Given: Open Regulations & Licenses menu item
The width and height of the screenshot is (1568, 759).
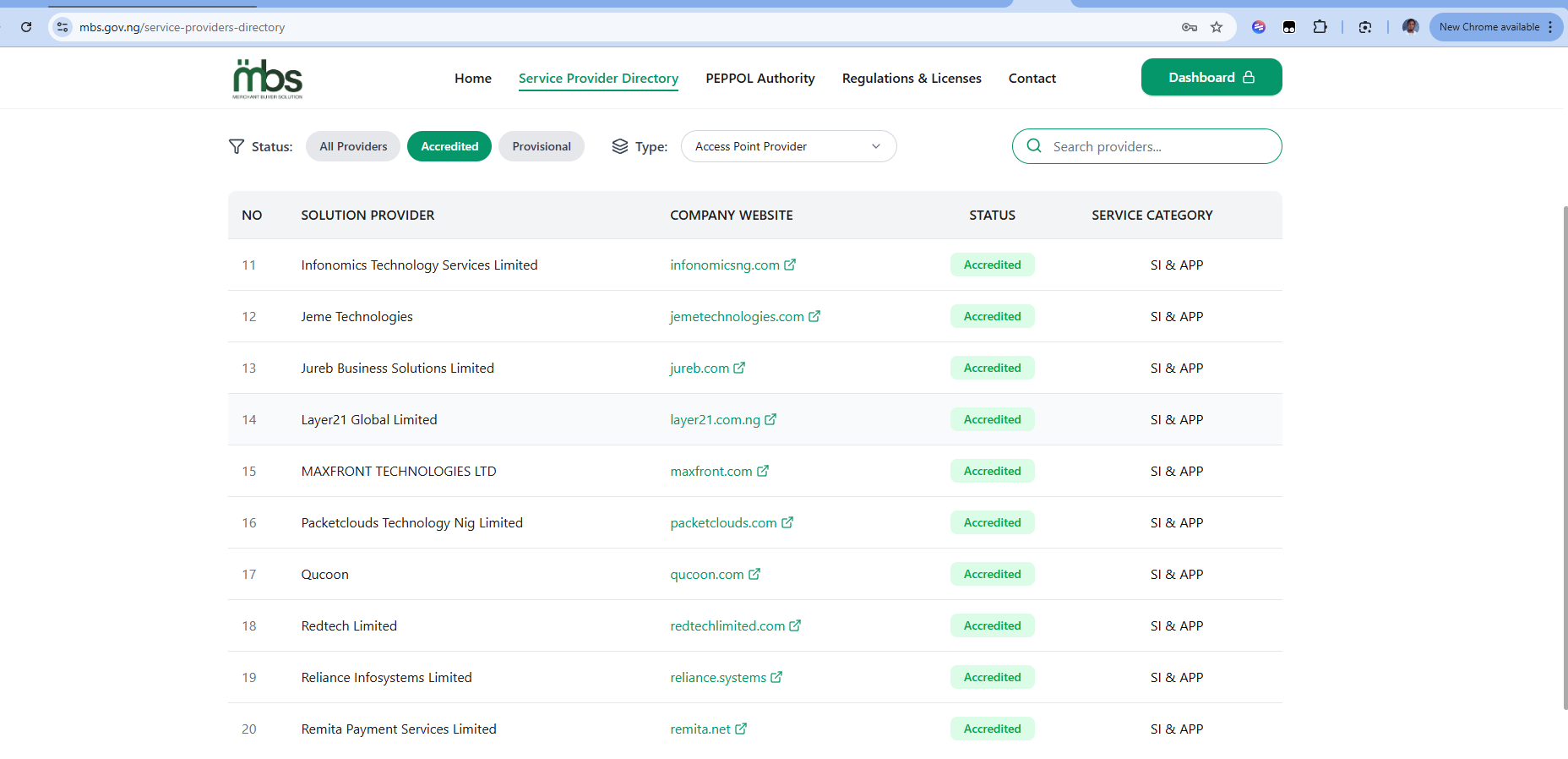Looking at the screenshot, I should click(x=912, y=78).
